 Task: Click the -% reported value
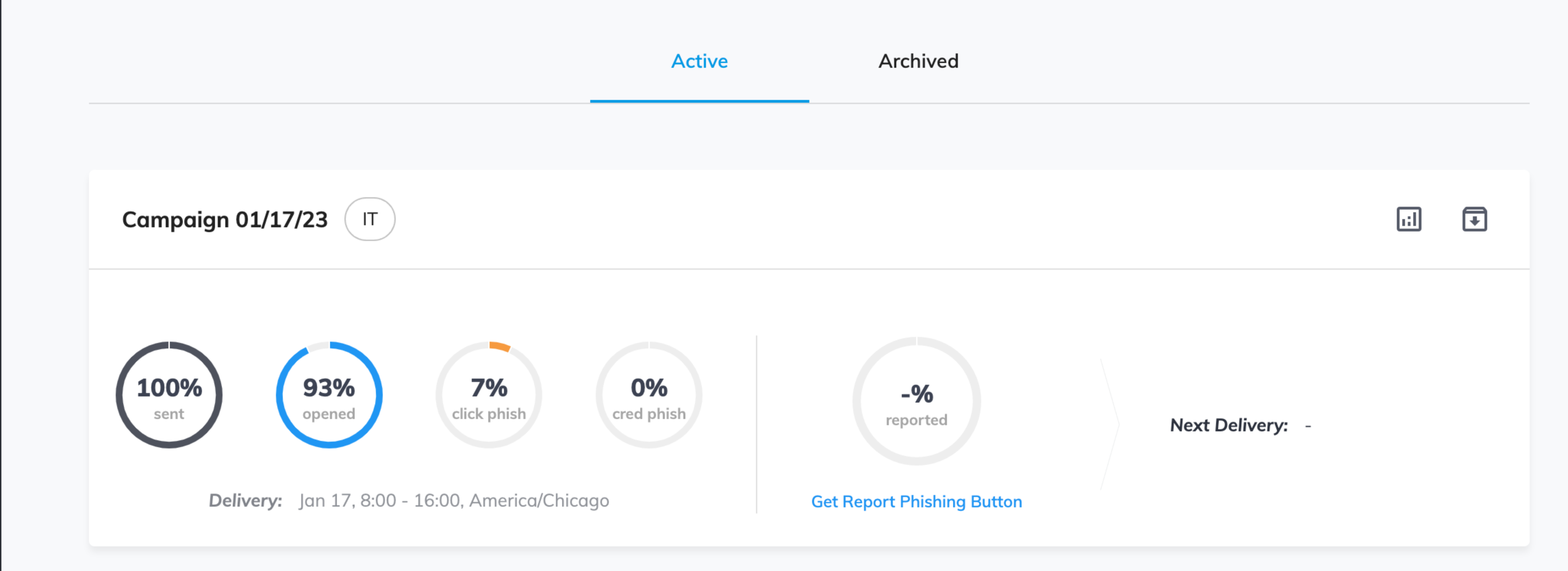pyautogui.click(x=917, y=394)
